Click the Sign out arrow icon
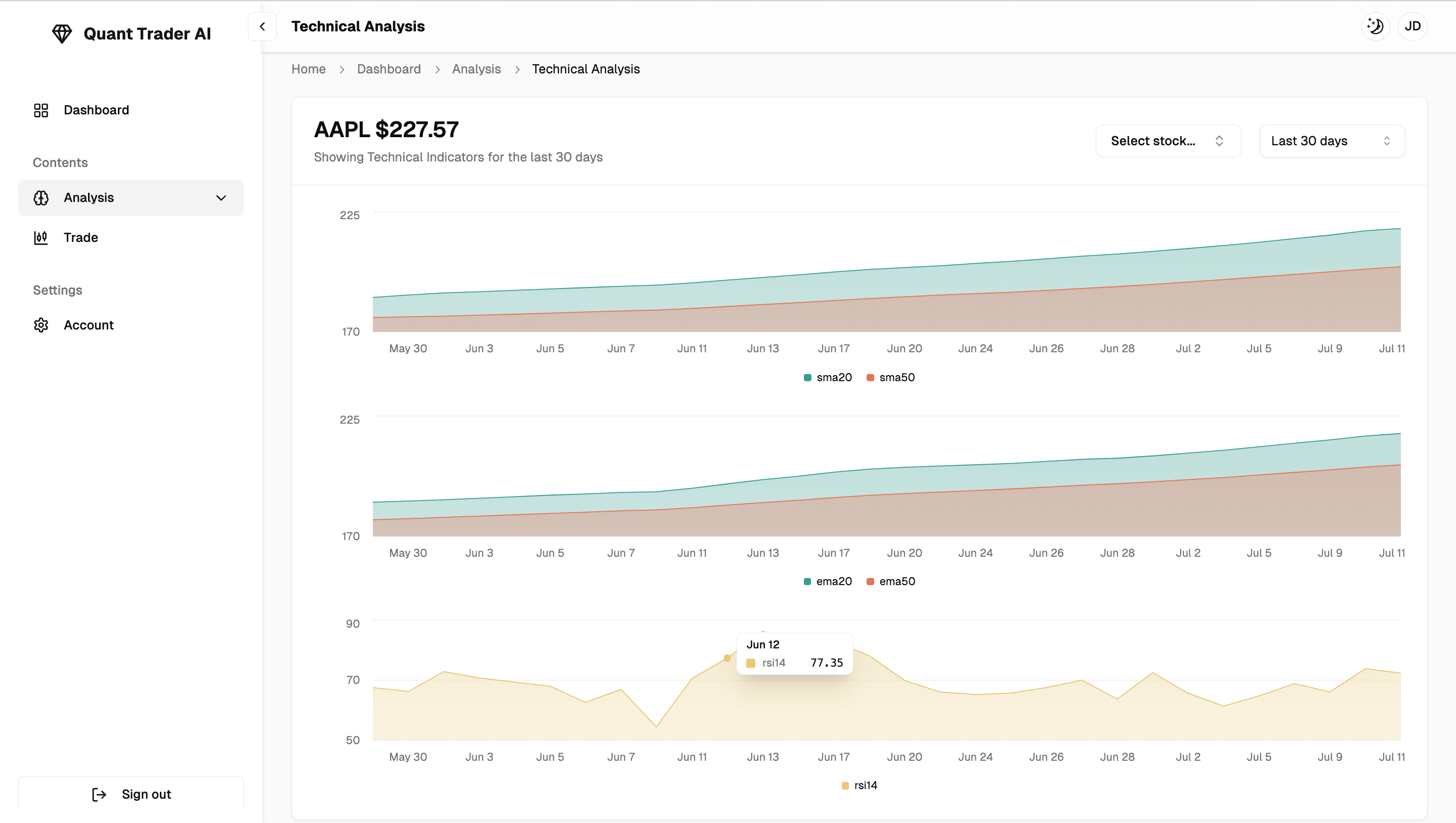 click(99, 794)
